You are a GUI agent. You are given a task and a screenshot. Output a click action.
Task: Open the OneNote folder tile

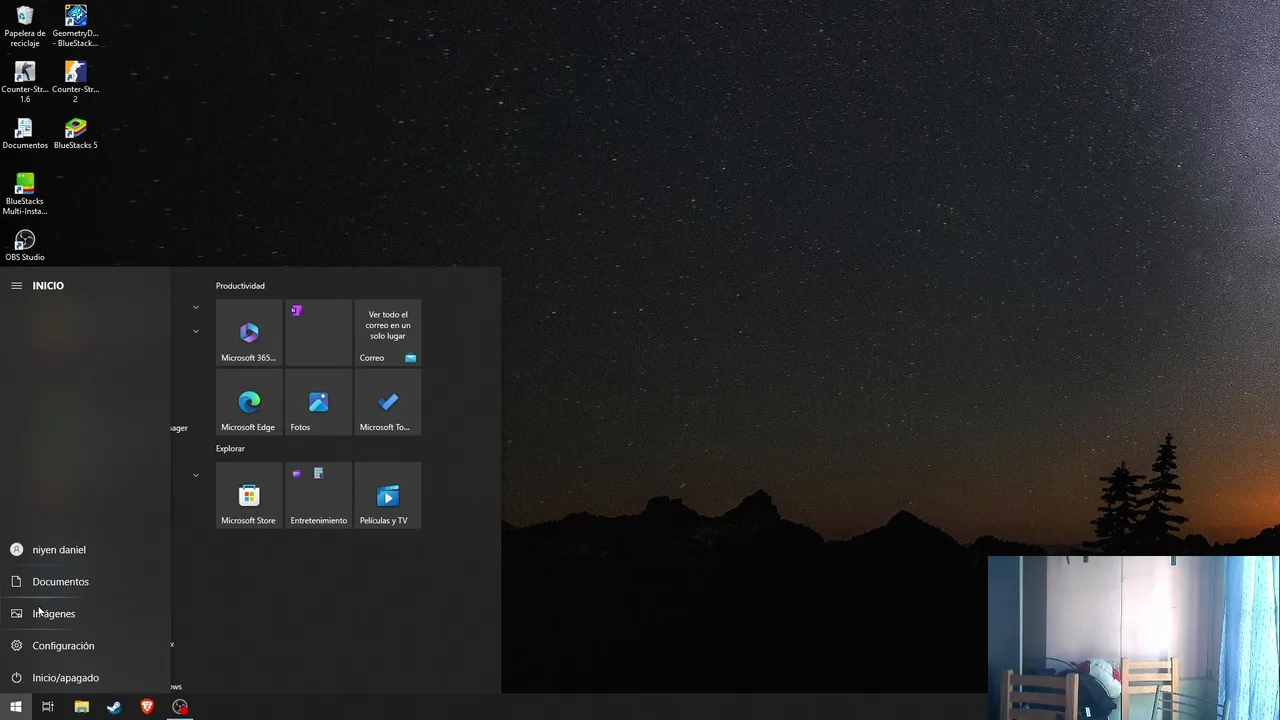(x=318, y=333)
